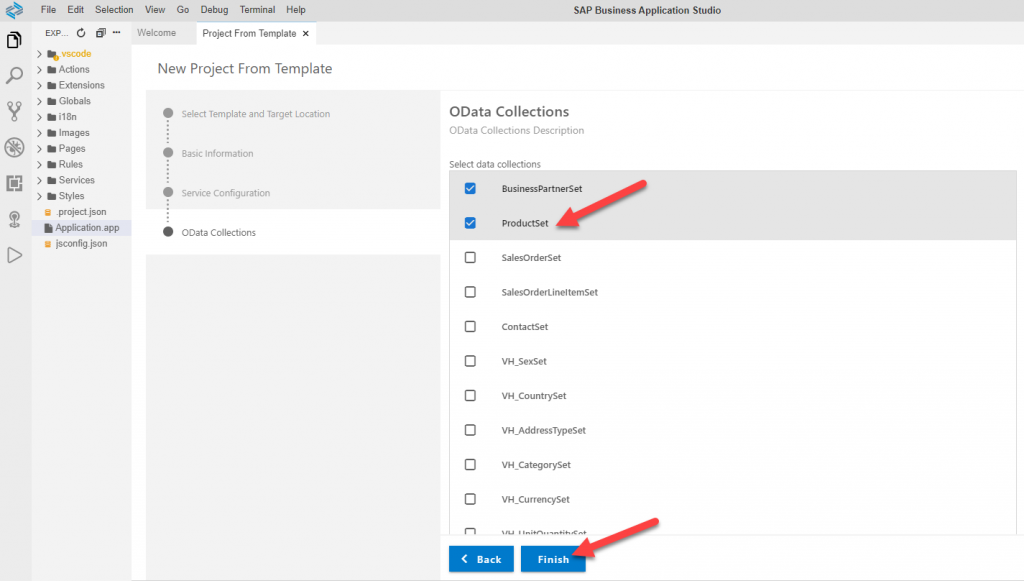Open the Extensions squares icon in activity bar
Screen dimensions: 1024x581
click(14, 183)
